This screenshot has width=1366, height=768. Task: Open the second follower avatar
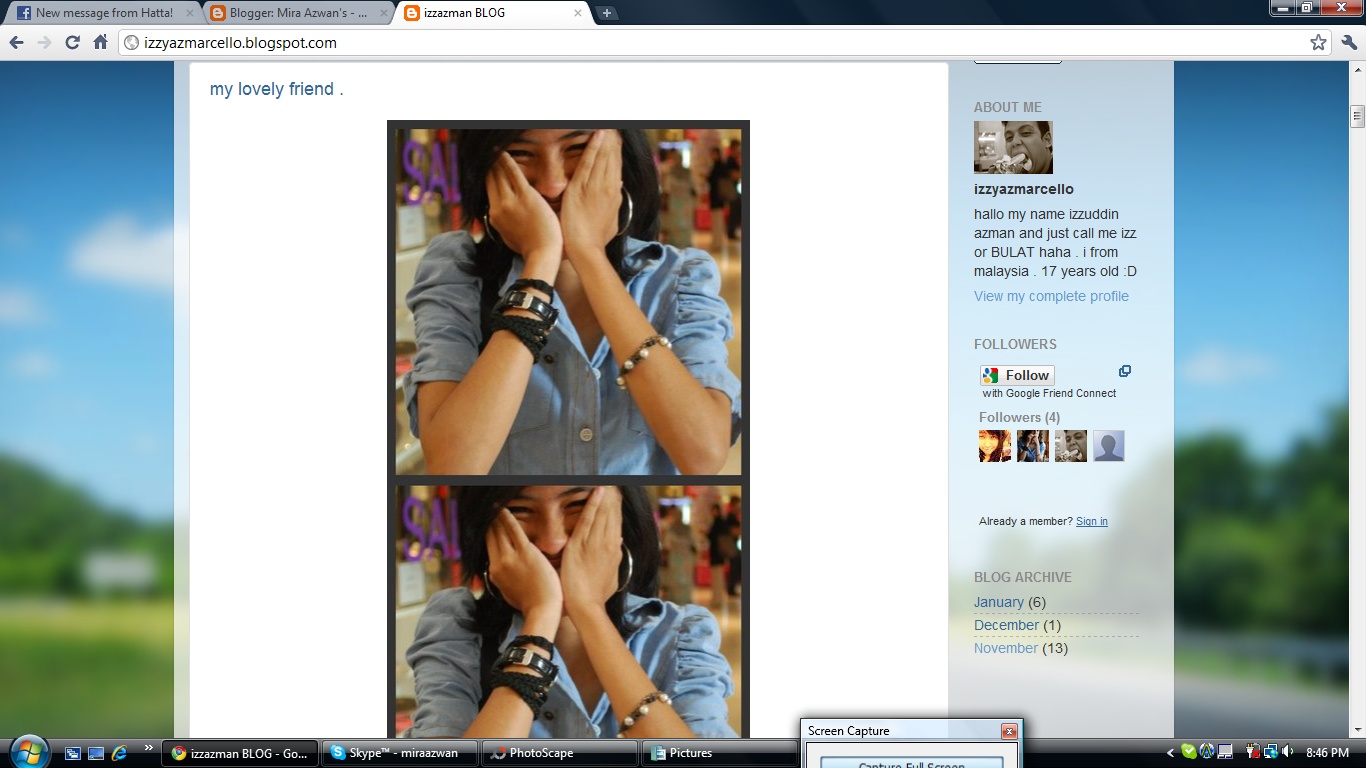(1033, 446)
